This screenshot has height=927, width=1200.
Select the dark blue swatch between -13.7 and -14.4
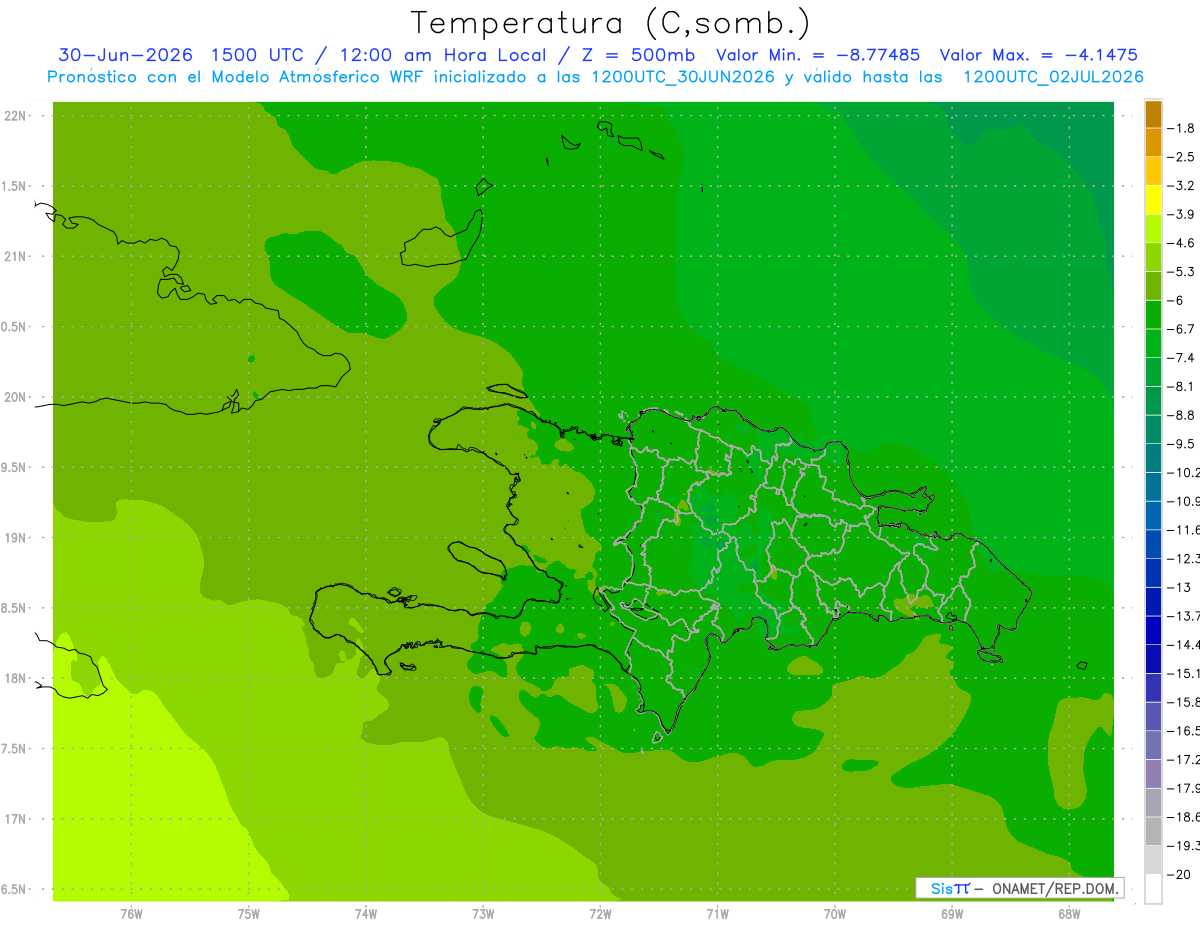(x=1153, y=630)
